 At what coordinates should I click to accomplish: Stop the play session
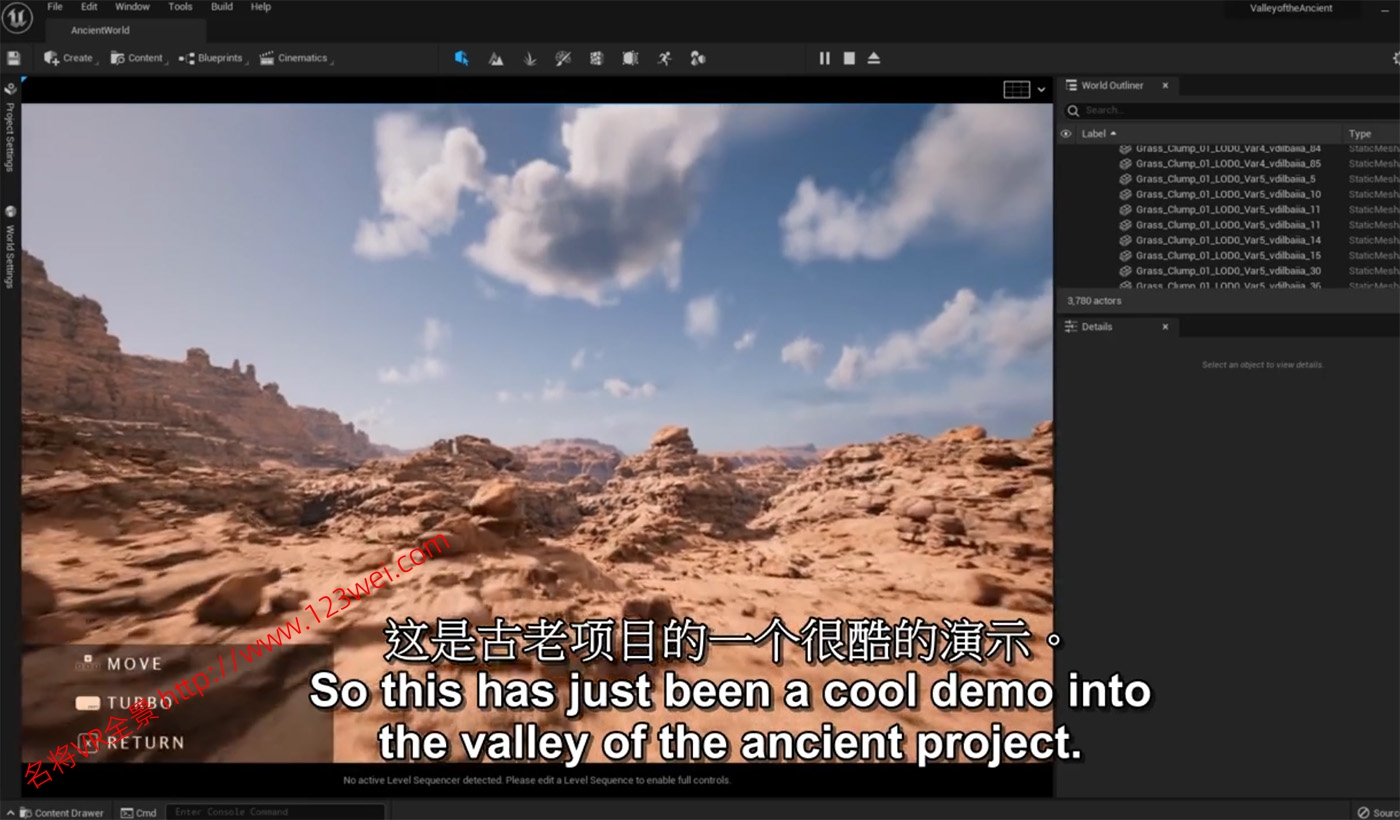849,58
